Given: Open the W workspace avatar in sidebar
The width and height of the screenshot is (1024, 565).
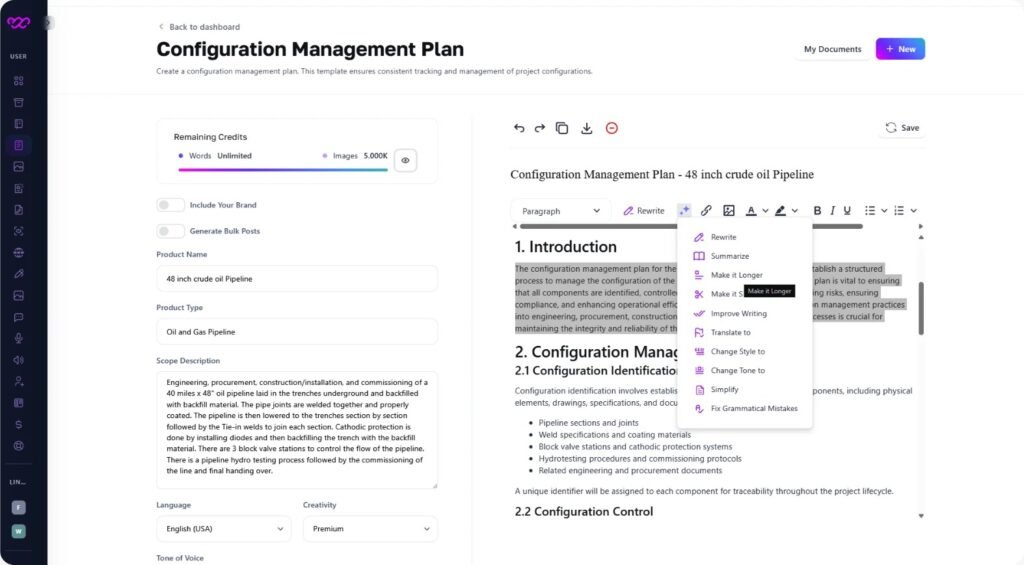Looking at the screenshot, I should [x=18, y=531].
